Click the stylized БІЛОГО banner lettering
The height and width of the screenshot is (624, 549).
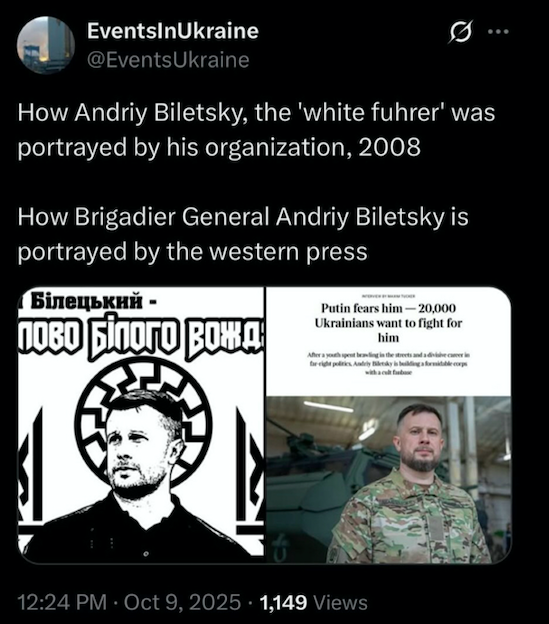133,337
